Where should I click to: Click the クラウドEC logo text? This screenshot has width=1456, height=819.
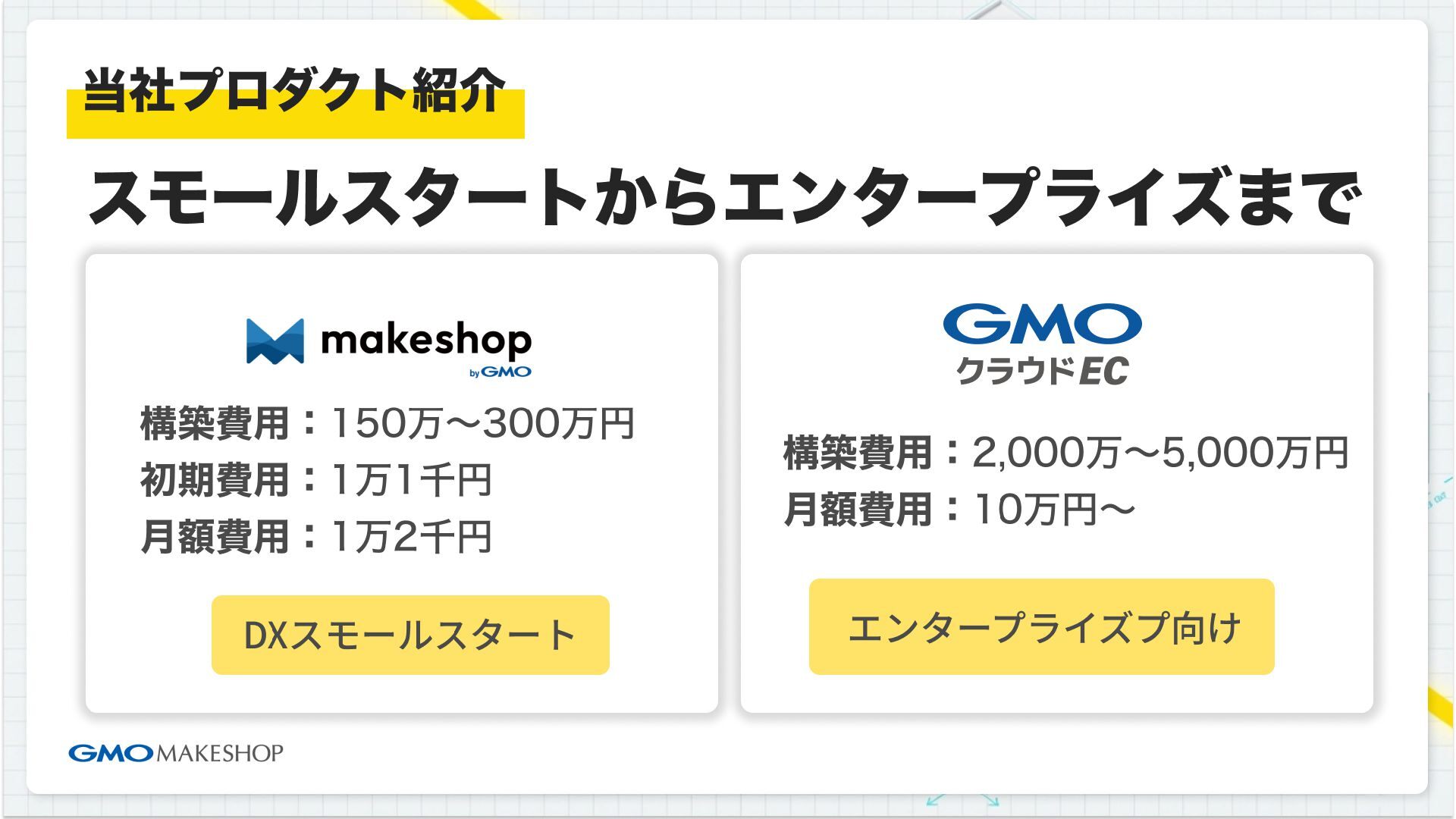(x=1042, y=372)
